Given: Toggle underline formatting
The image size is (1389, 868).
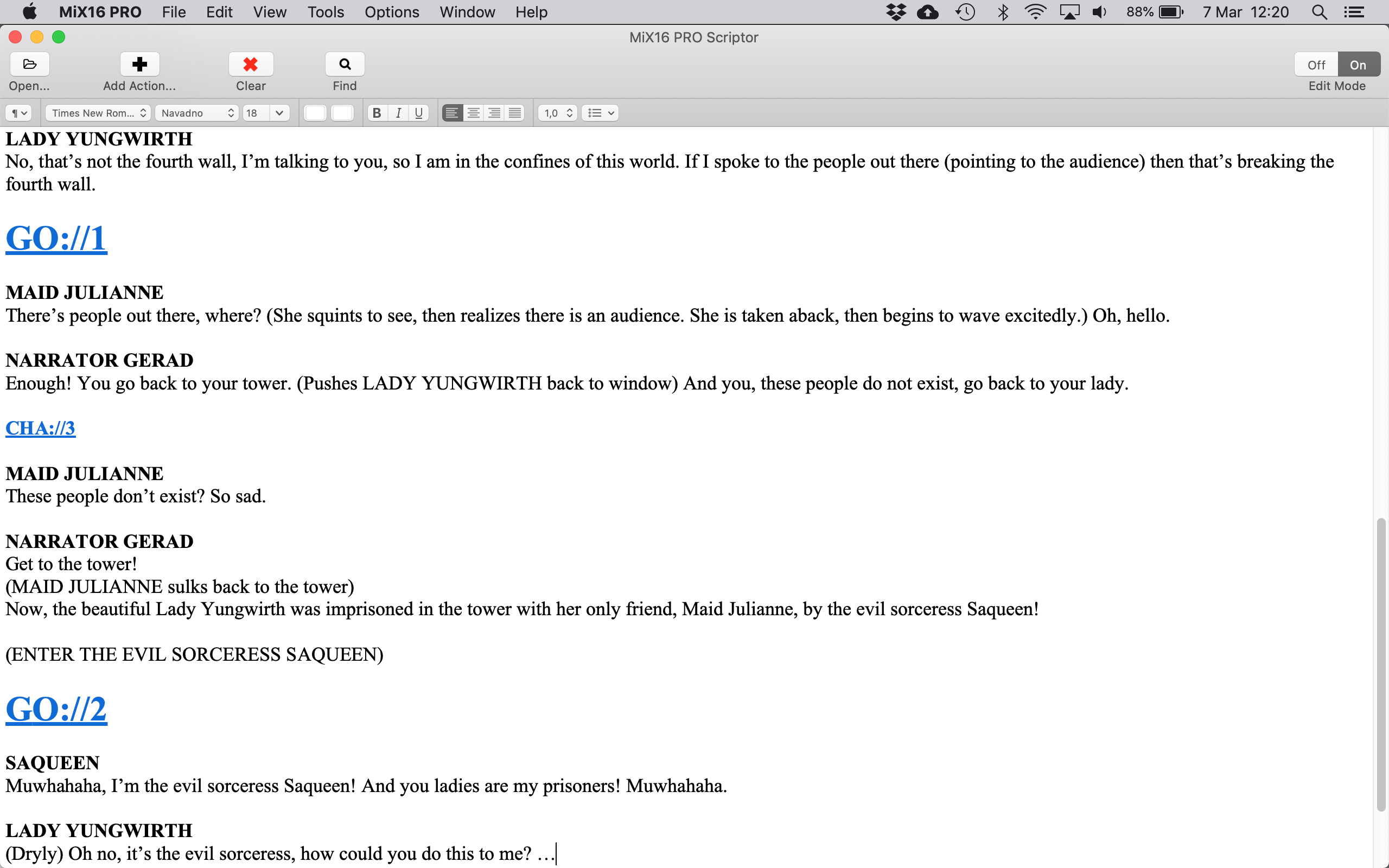Looking at the screenshot, I should (419, 113).
